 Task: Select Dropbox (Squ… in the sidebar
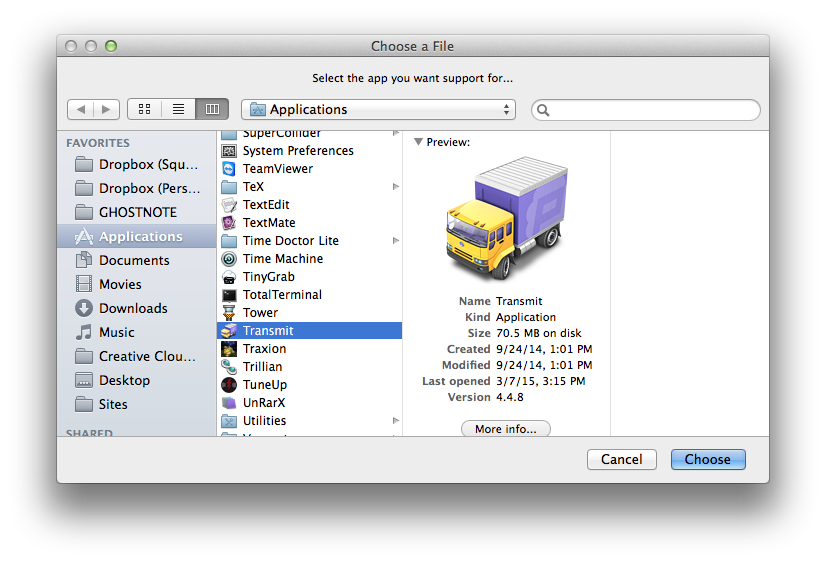click(x=137, y=164)
